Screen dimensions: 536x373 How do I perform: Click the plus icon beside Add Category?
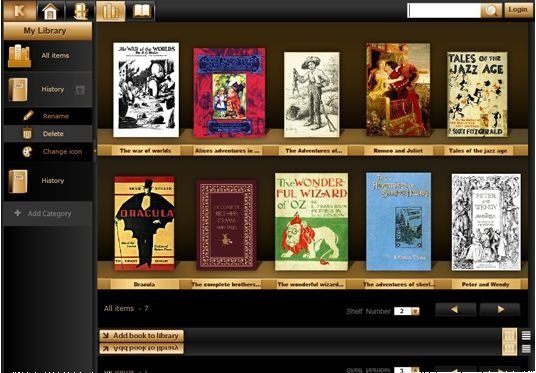tap(17, 213)
